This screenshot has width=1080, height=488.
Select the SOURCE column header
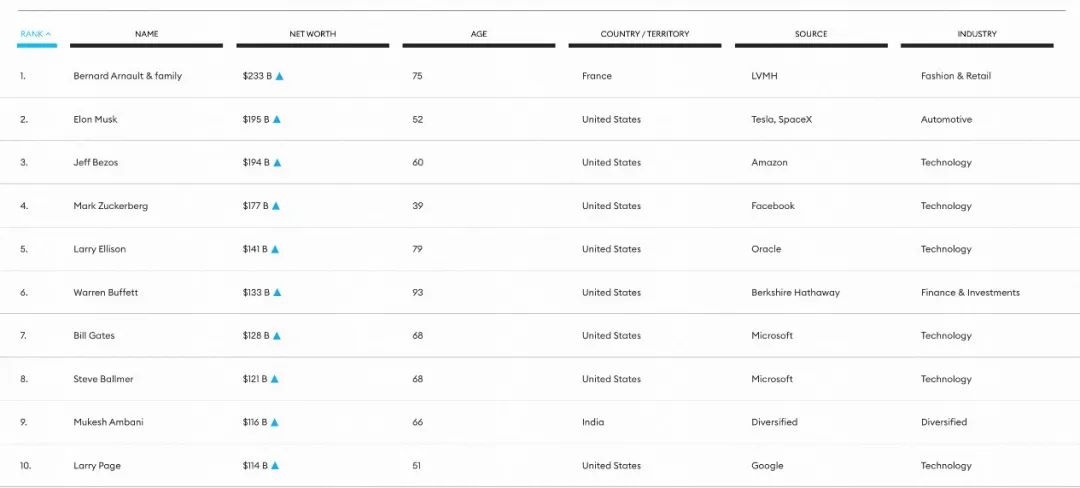pos(811,34)
